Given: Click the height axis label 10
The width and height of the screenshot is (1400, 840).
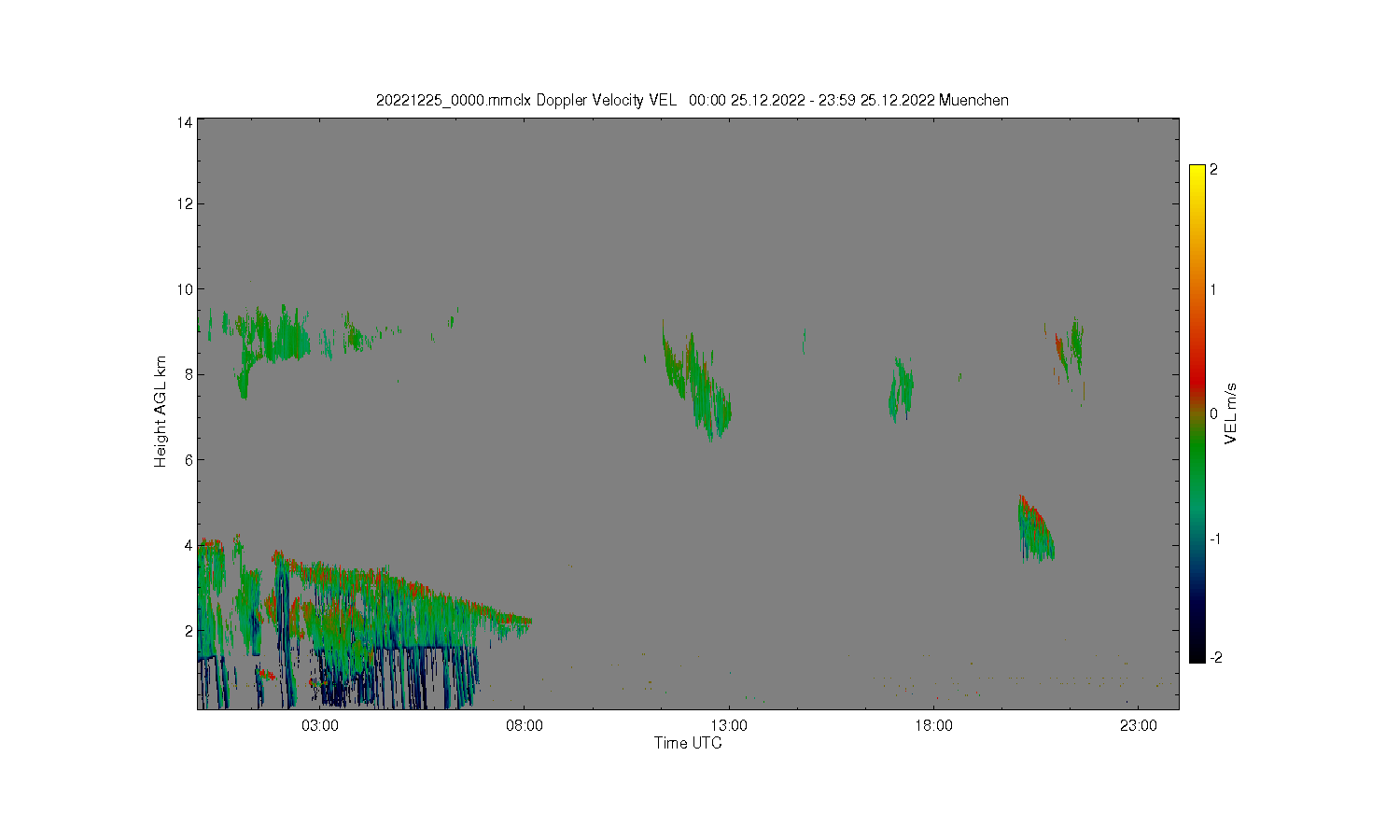Looking at the screenshot, I should tap(185, 289).
